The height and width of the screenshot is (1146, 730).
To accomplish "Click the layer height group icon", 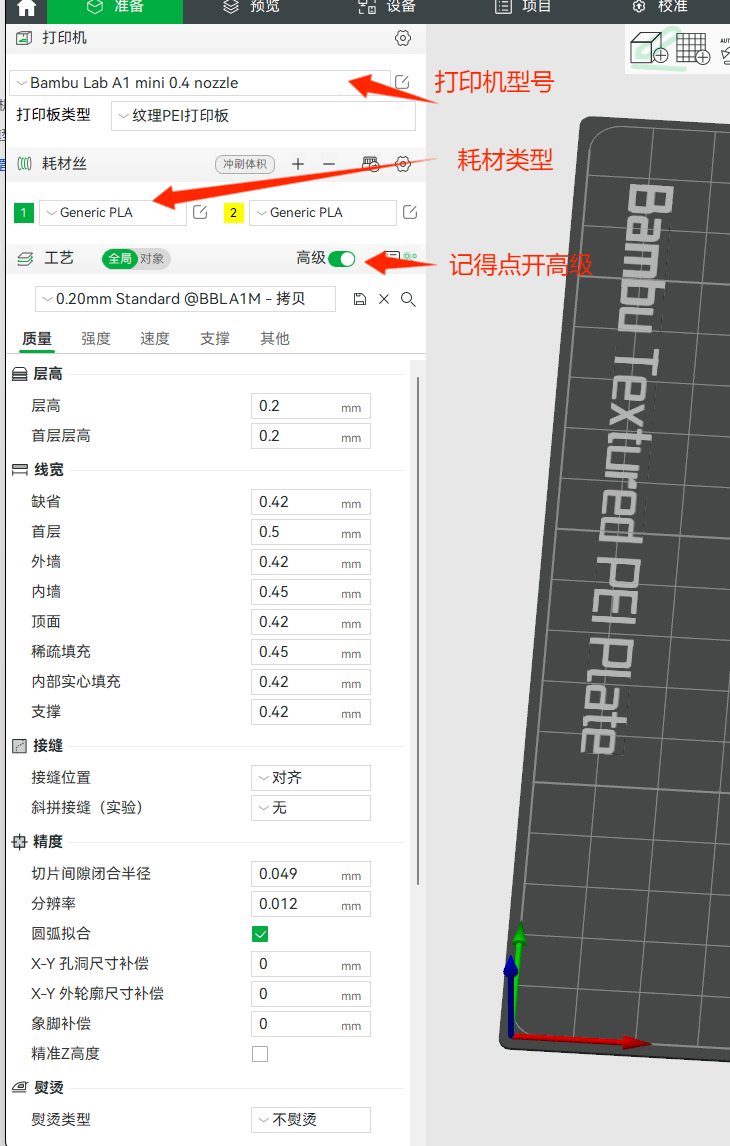I will (20, 374).
